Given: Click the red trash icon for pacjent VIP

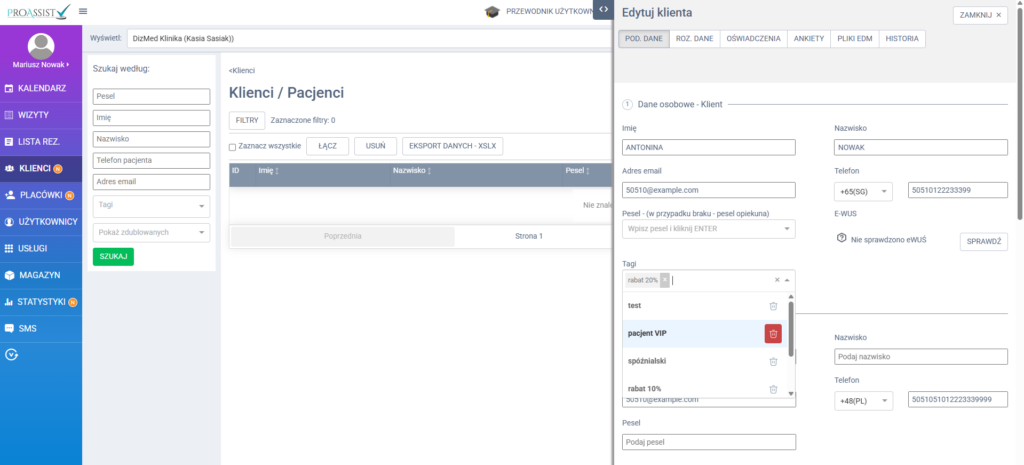Looking at the screenshot, I should (772, 334).
